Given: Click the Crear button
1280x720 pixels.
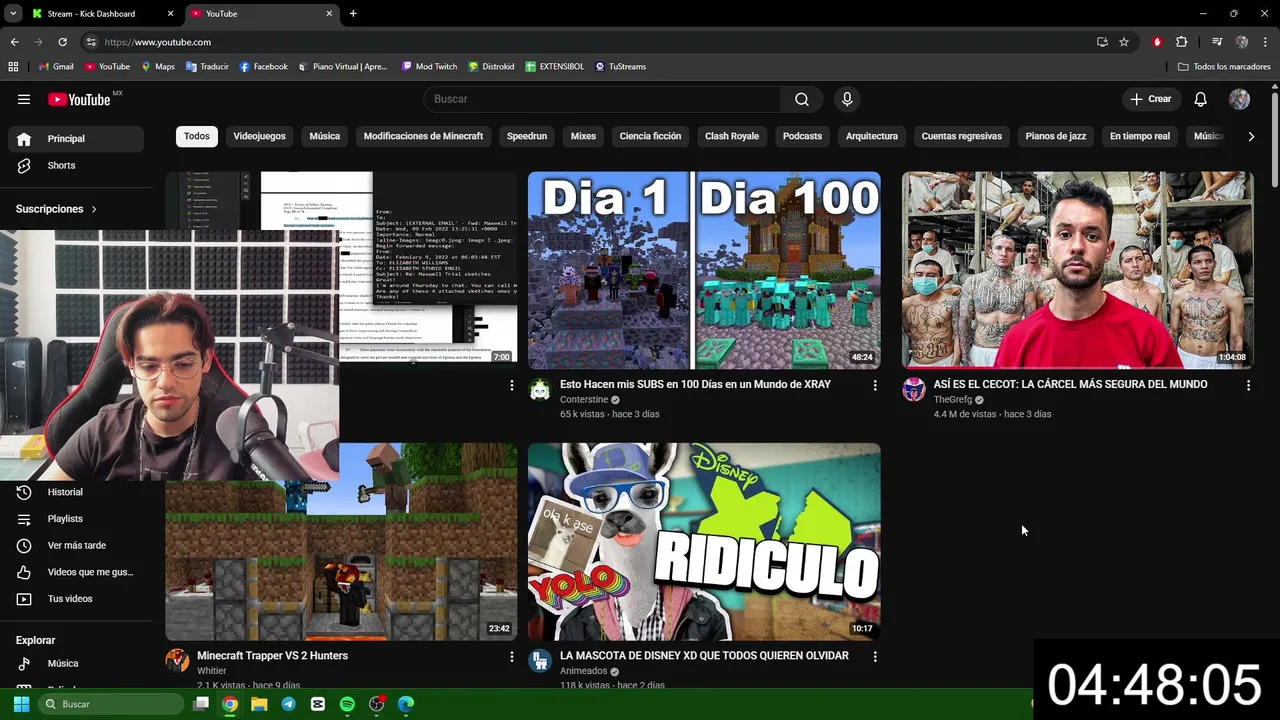Looking at the screenshot, I should 1151,99.
